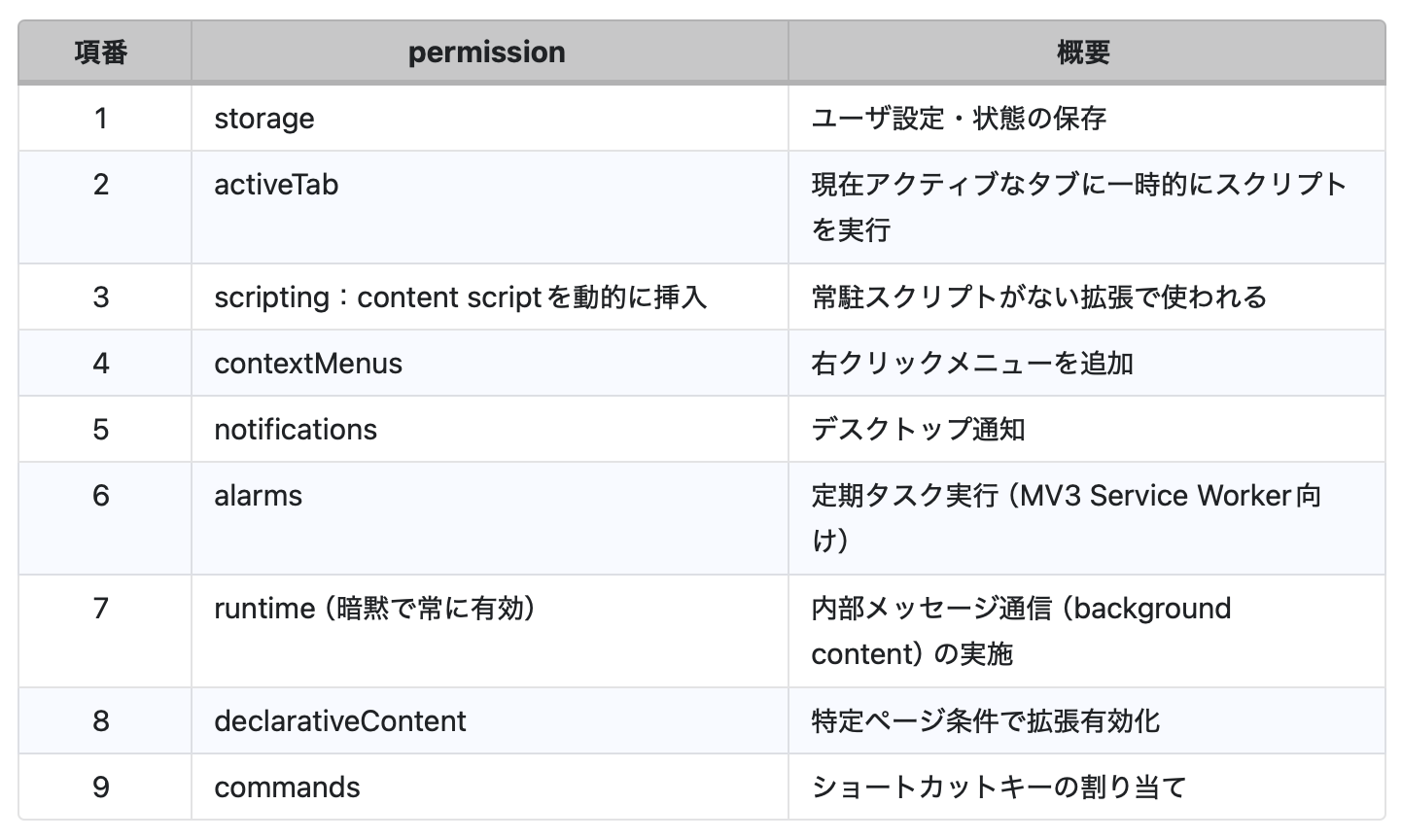Click the activeTab permission cell
This screenshot has width=1402, height=840.
(x=276, y=185)
